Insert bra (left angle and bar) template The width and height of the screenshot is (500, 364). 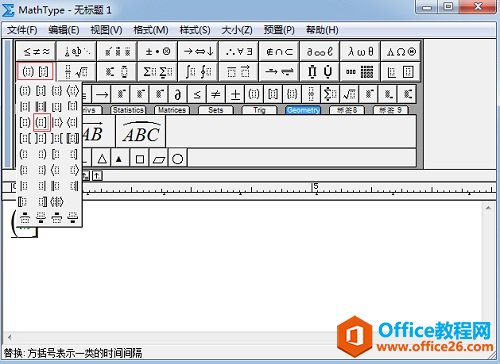coord(73,122)
